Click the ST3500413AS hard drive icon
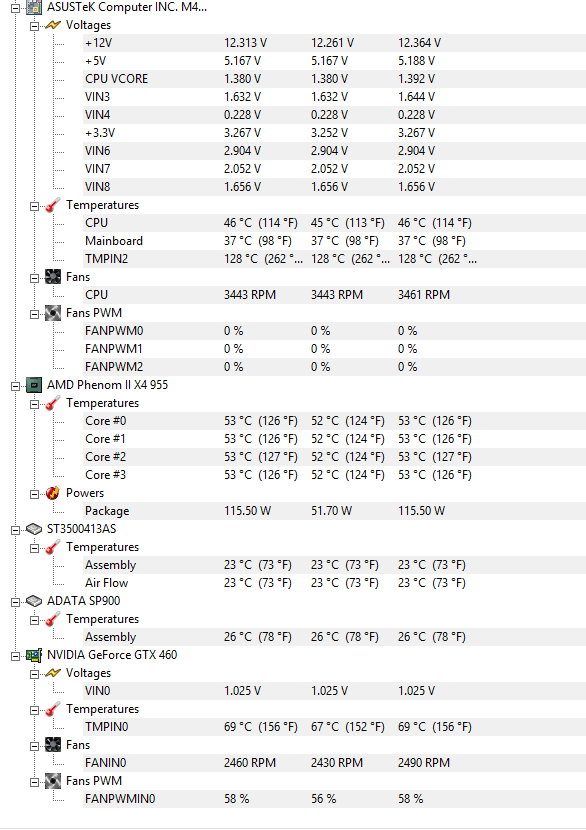Image resolution: width=586 pixels, height=830 pixels. tap(34, 529)
